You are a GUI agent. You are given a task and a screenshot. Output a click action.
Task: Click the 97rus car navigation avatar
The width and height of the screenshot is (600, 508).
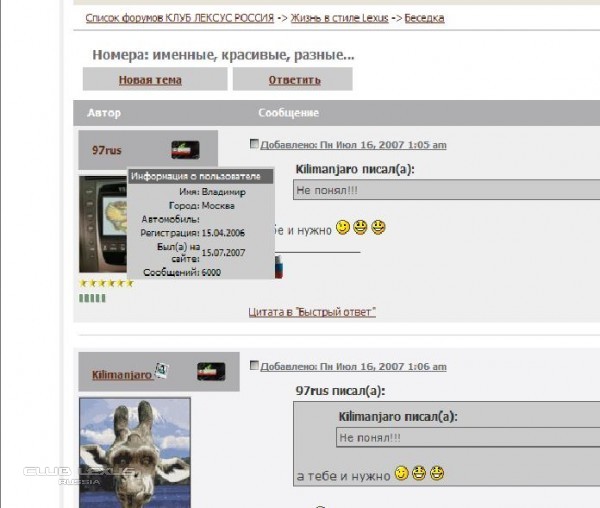(x=103, y=224)
